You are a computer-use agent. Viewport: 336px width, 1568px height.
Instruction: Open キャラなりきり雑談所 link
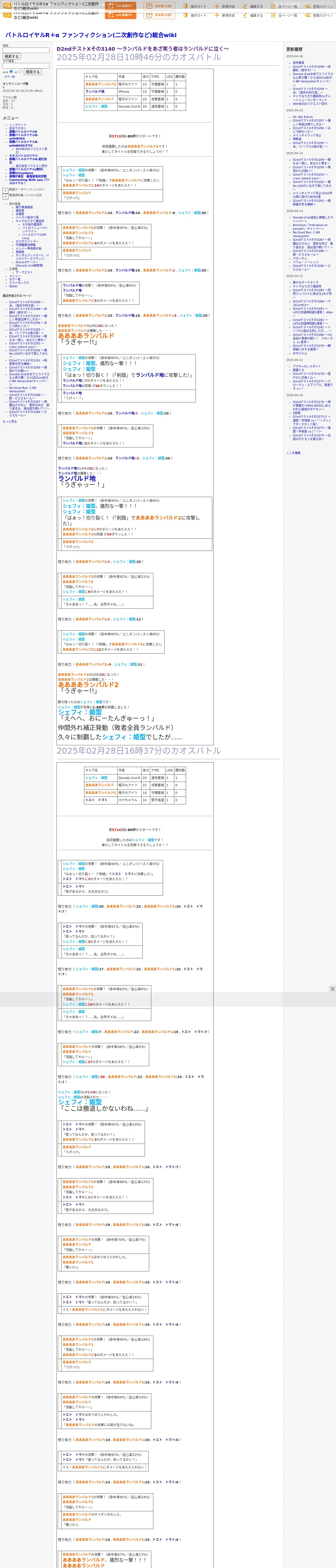(30, 221)
